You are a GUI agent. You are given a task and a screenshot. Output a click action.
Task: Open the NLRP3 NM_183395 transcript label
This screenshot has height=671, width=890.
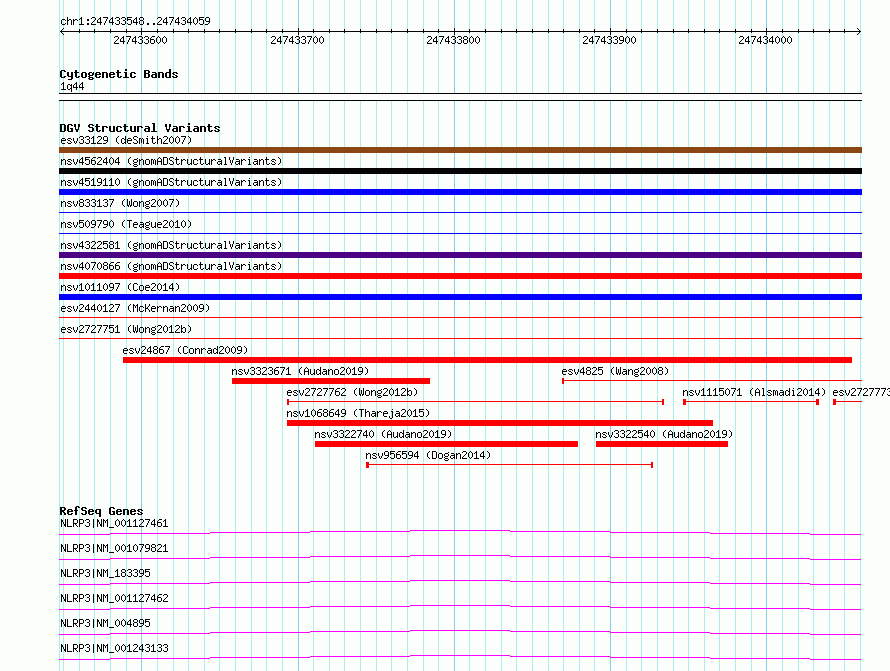pos(105,573)
